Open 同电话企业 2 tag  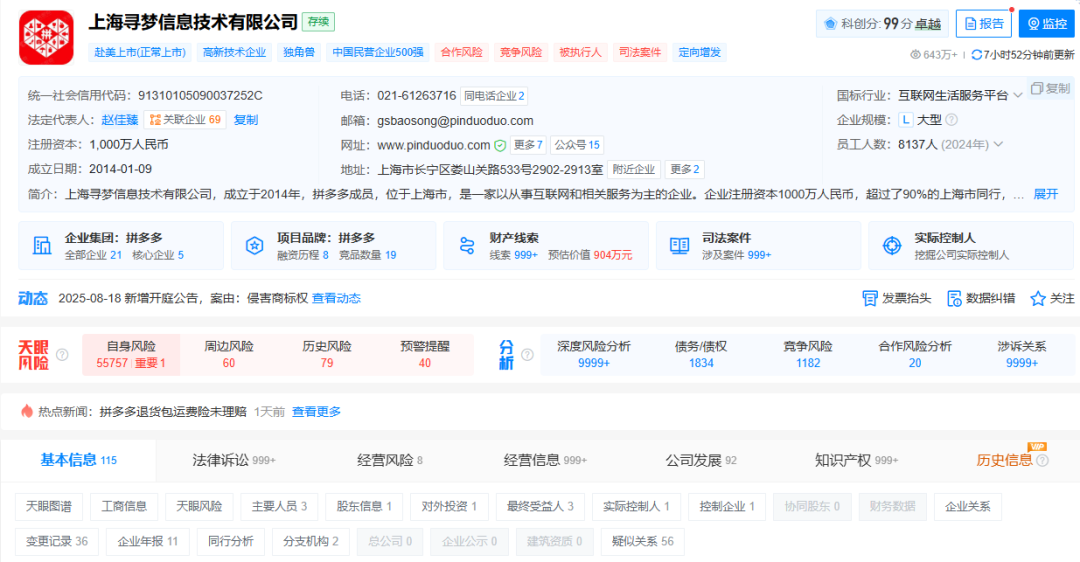click(x=494, y=96)
